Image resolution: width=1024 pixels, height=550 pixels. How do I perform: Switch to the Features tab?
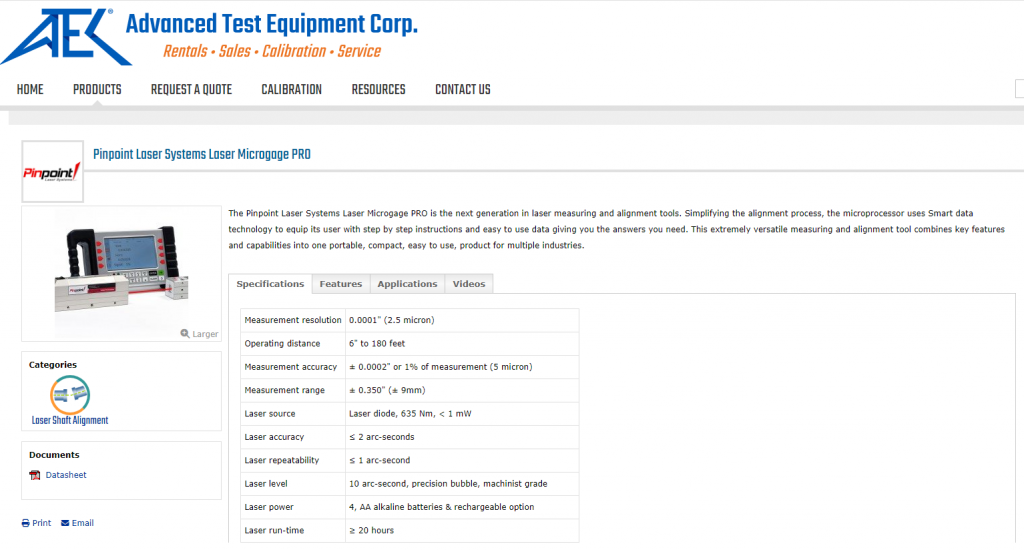pos(340,284)
